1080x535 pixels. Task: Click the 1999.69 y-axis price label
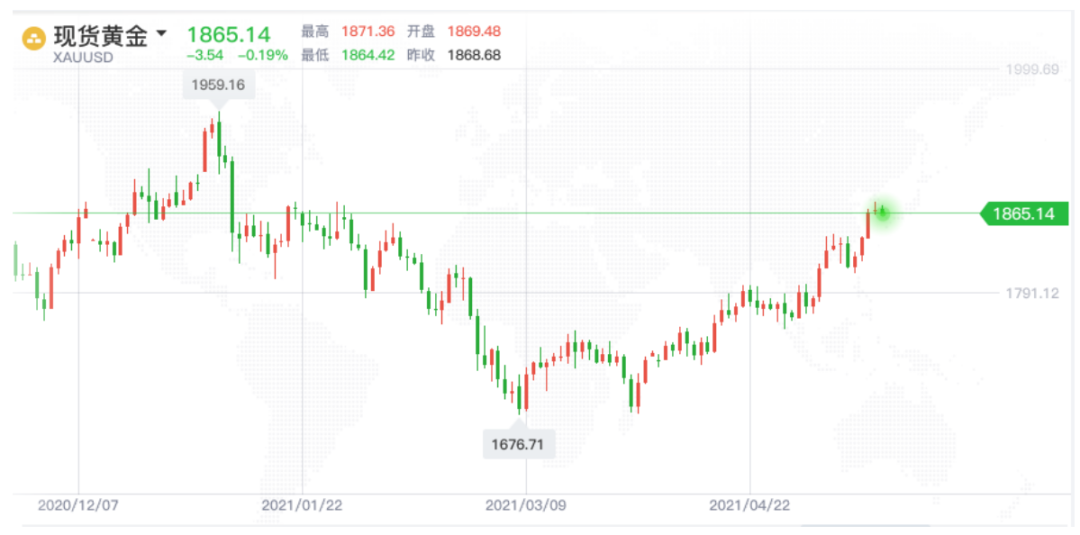[x=1031, y=69]
